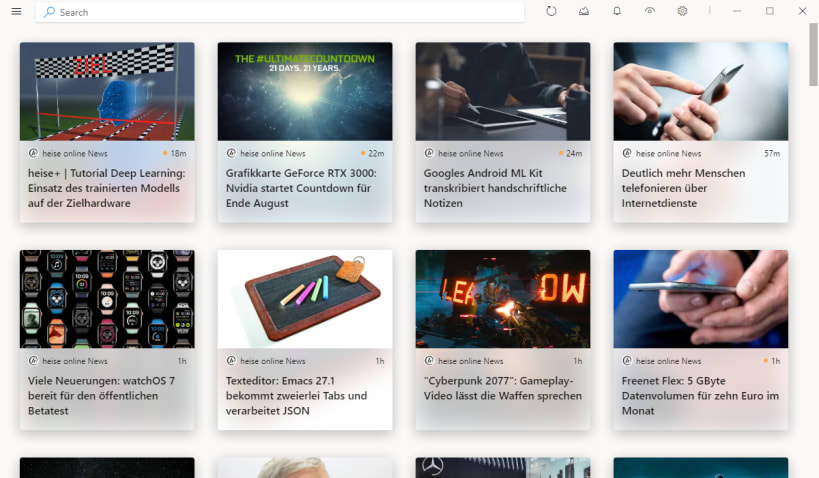Refresh all feeds
The image size is (819, 478).
click(551, 11)
